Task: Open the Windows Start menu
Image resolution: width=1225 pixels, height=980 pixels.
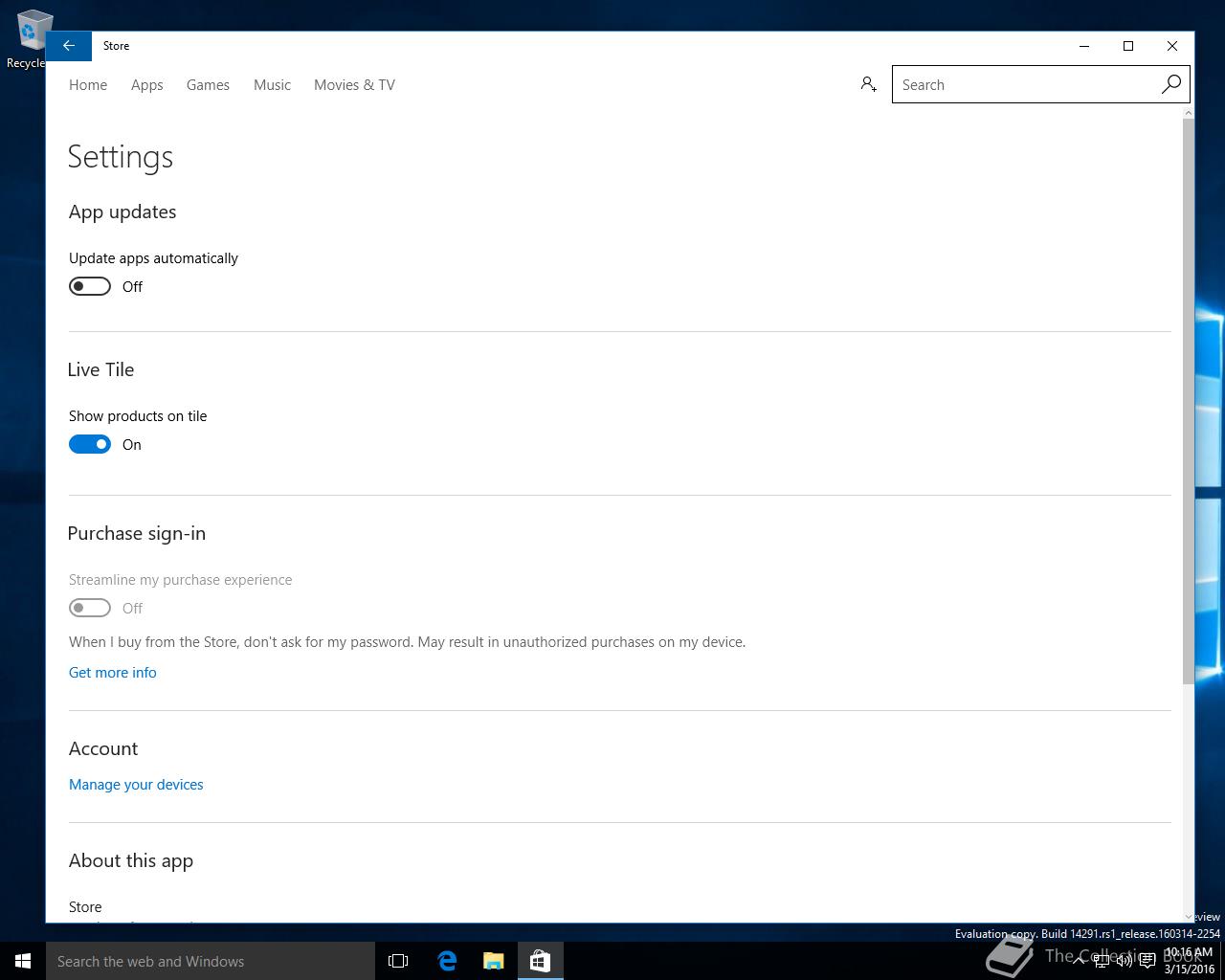Action: click(23, 961)
